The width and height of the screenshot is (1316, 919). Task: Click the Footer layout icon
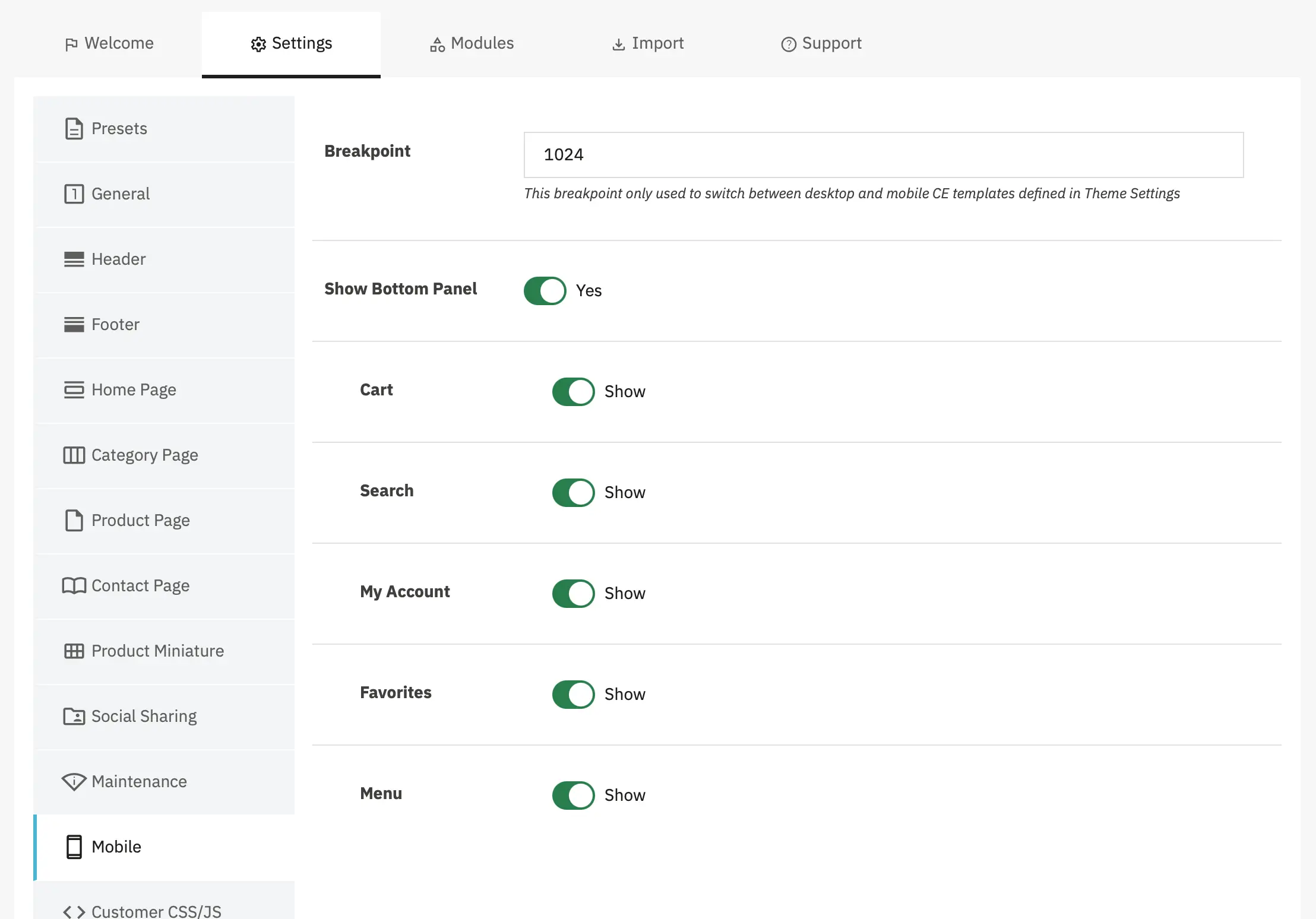click(74, 325)
